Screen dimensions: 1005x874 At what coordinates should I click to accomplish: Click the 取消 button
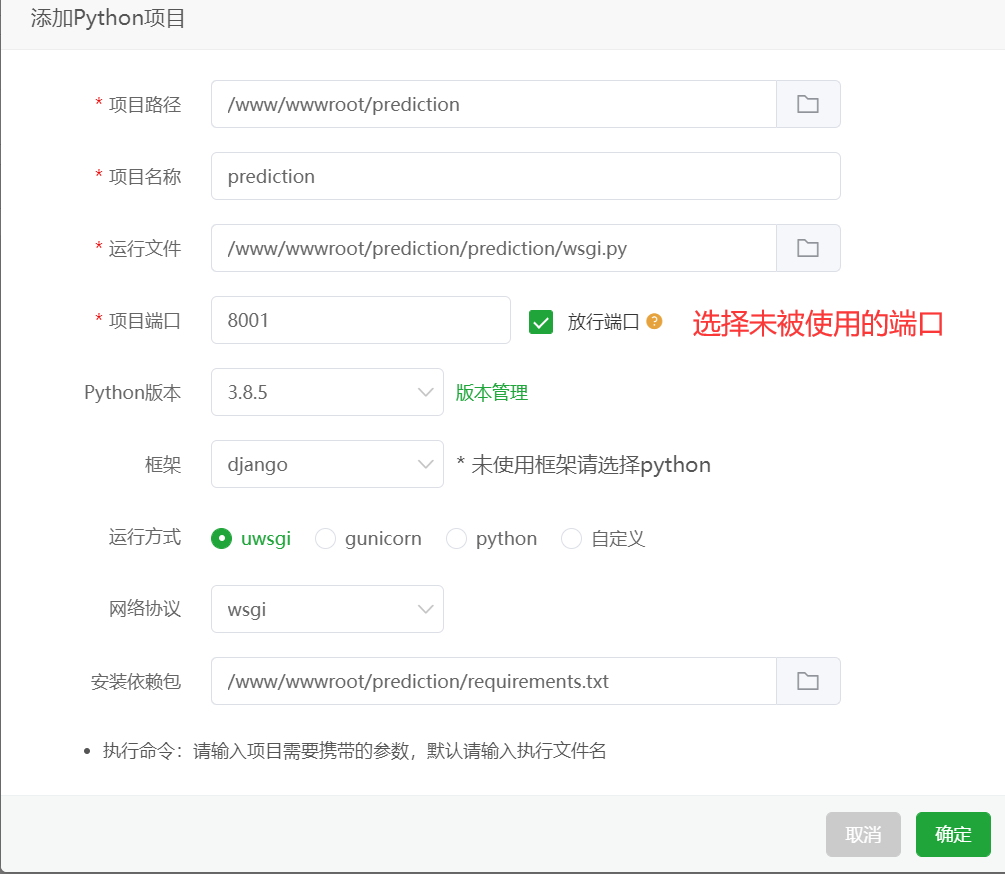(863, 834)
